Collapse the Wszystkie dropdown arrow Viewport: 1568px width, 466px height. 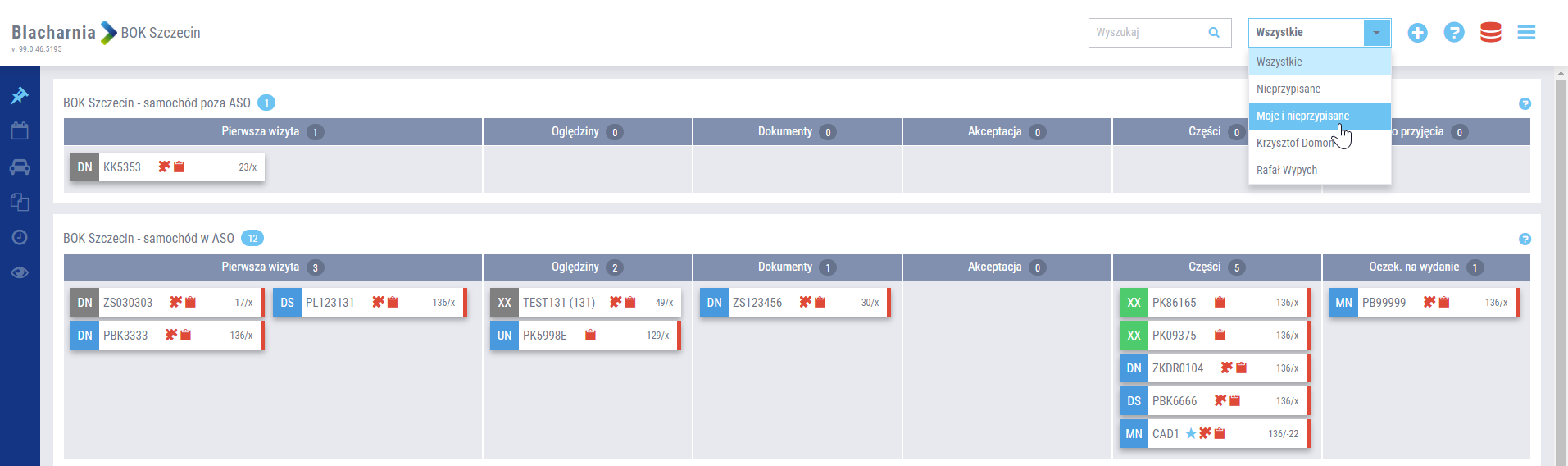[x=1376, y=33]
